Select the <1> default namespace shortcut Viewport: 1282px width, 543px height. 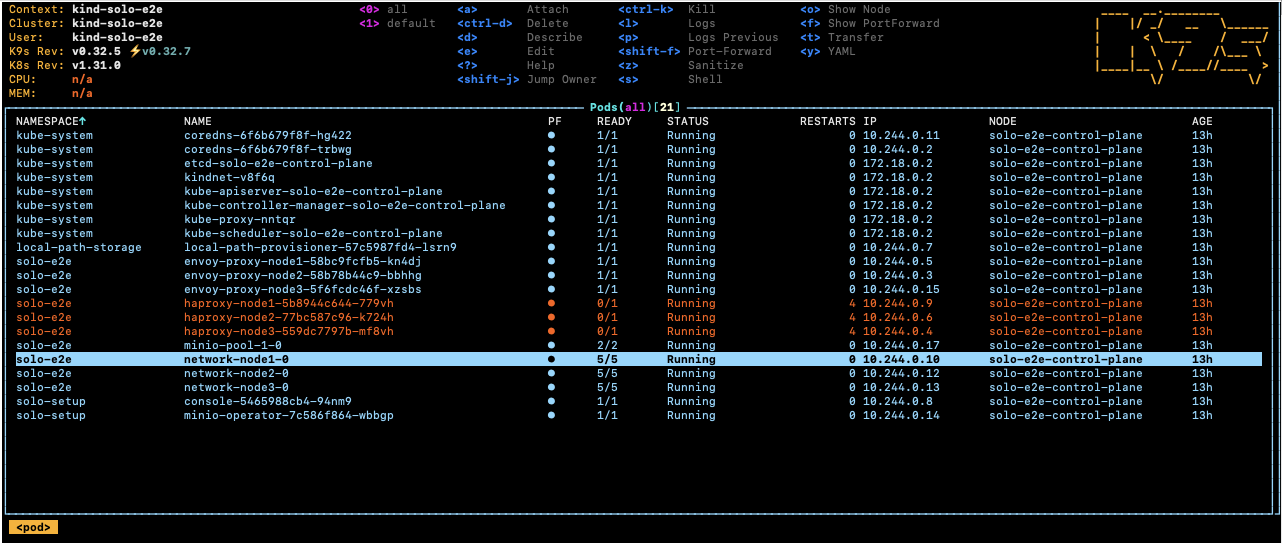[x=397, y=23]
